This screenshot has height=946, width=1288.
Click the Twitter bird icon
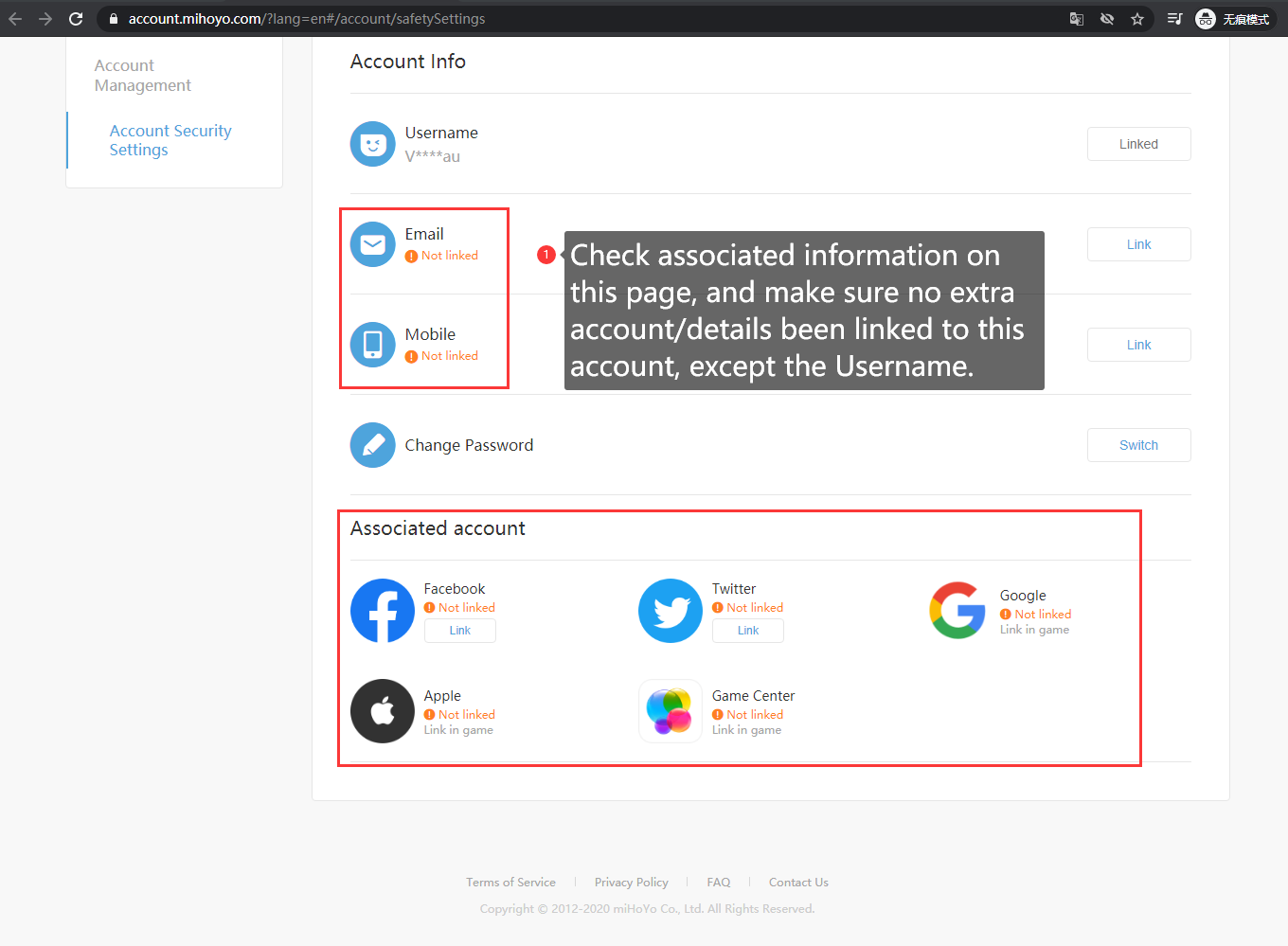671,611
